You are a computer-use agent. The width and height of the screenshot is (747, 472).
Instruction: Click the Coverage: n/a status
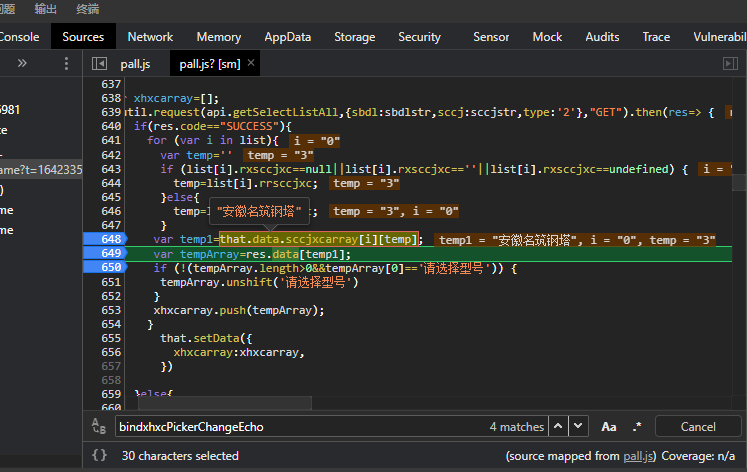(x=698, y=456)
